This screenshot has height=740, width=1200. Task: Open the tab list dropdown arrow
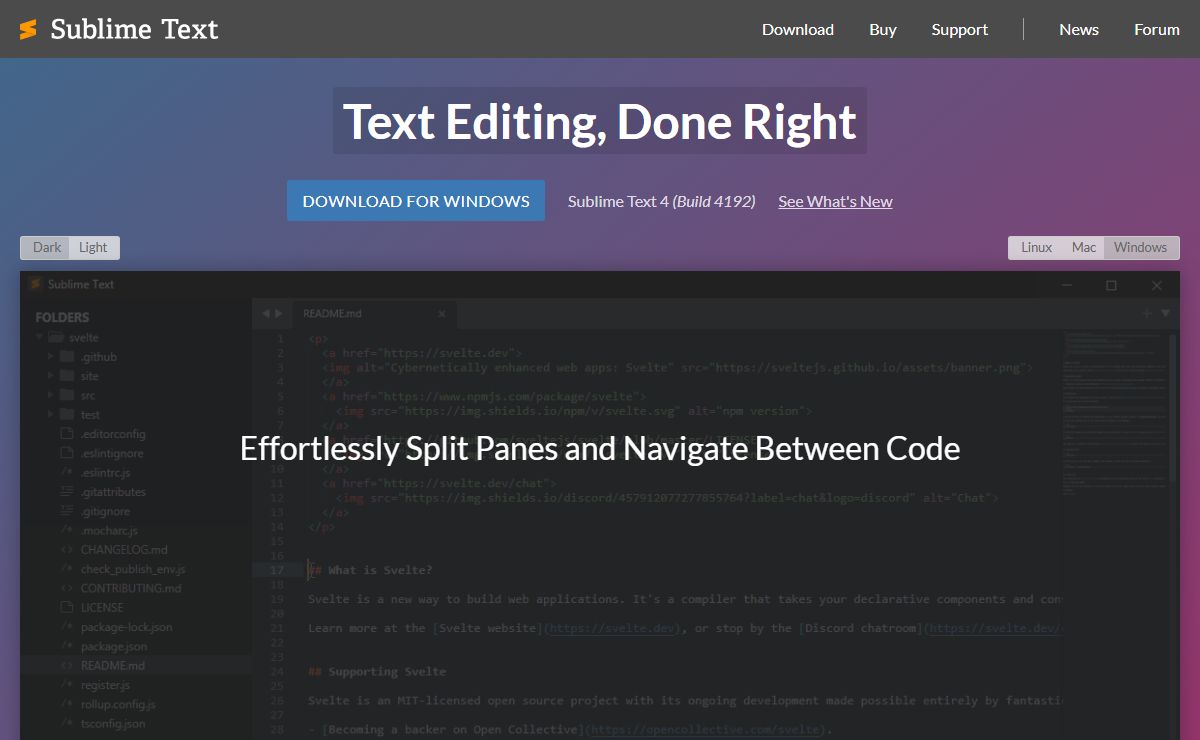1165,313
